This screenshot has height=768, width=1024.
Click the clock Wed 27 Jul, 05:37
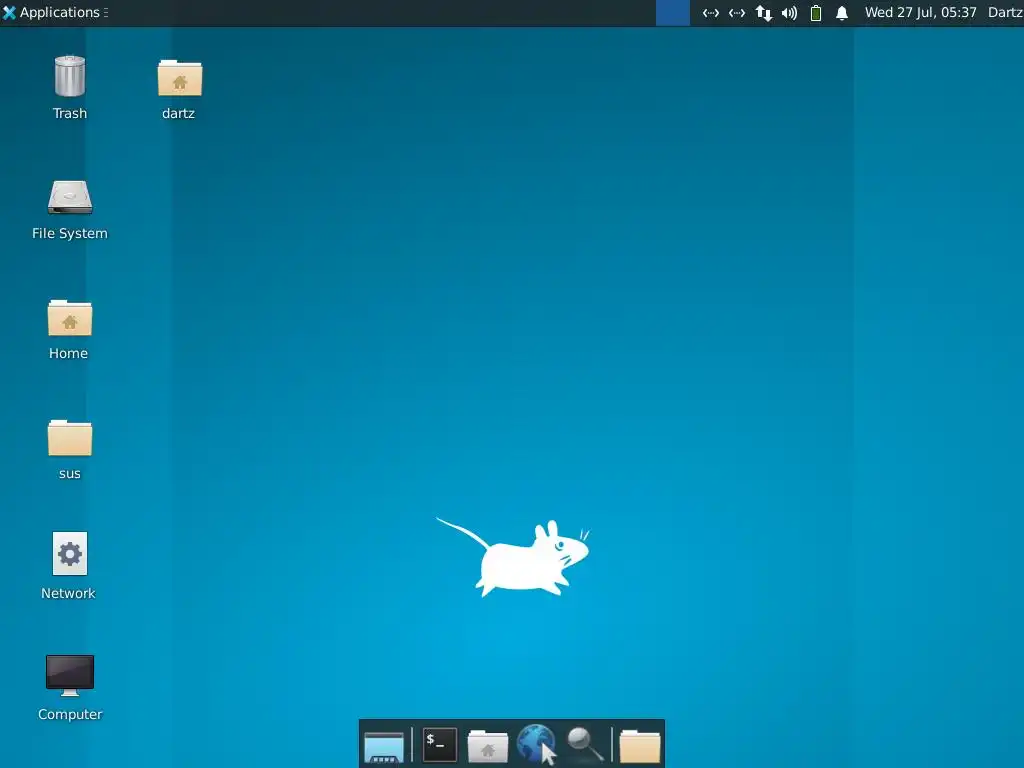coord(920,12)
